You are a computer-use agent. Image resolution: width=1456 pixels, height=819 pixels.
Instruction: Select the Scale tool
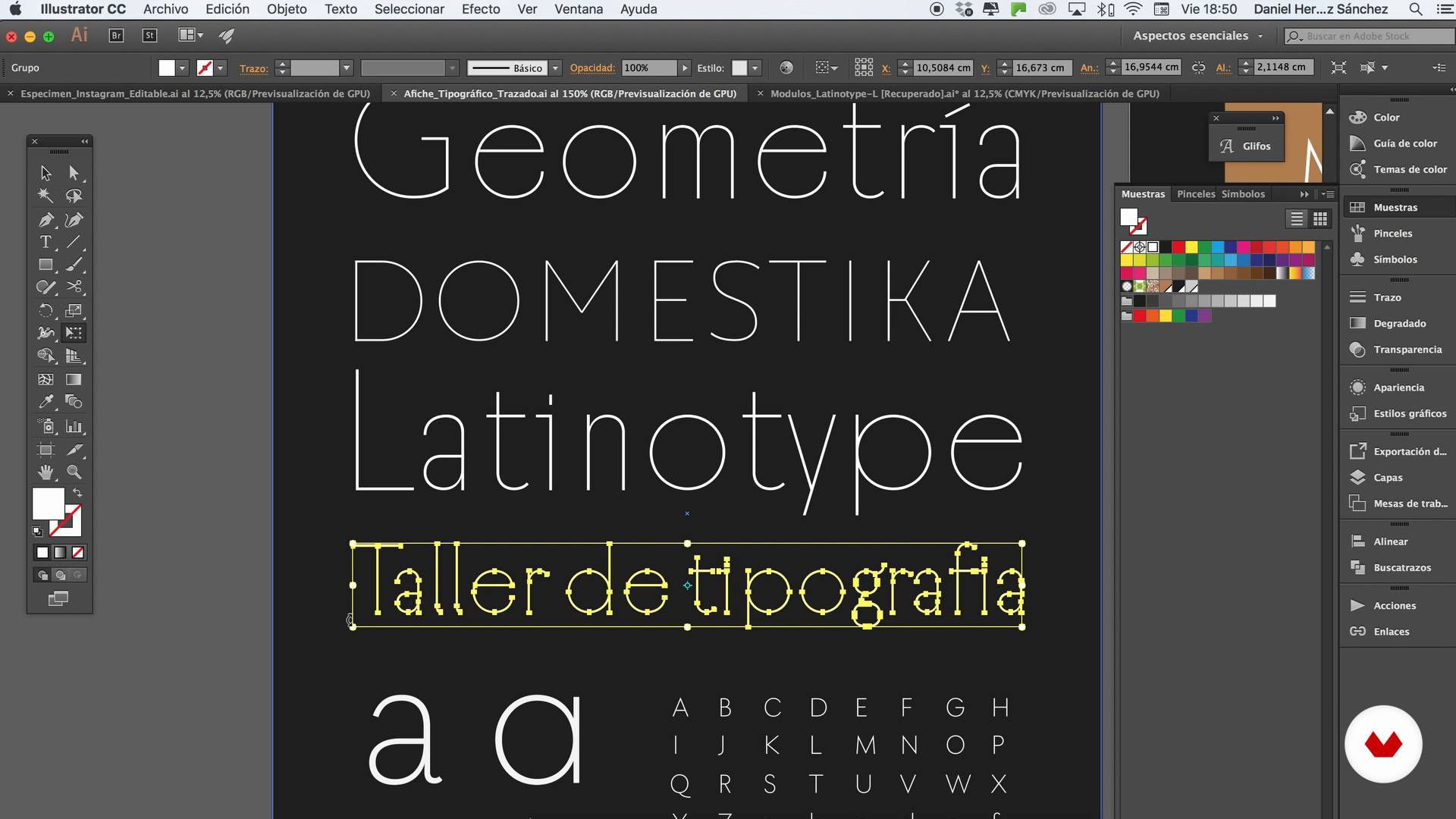tap(74, 310)
